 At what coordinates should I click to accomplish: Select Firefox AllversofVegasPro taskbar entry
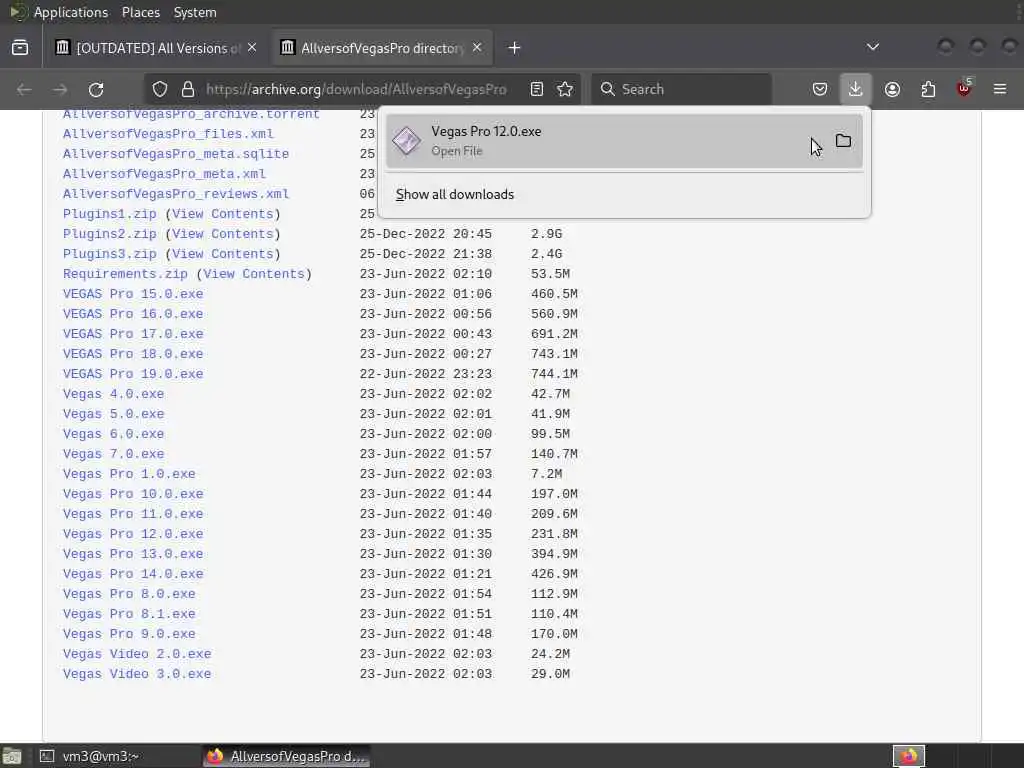(x=286, y=756)
